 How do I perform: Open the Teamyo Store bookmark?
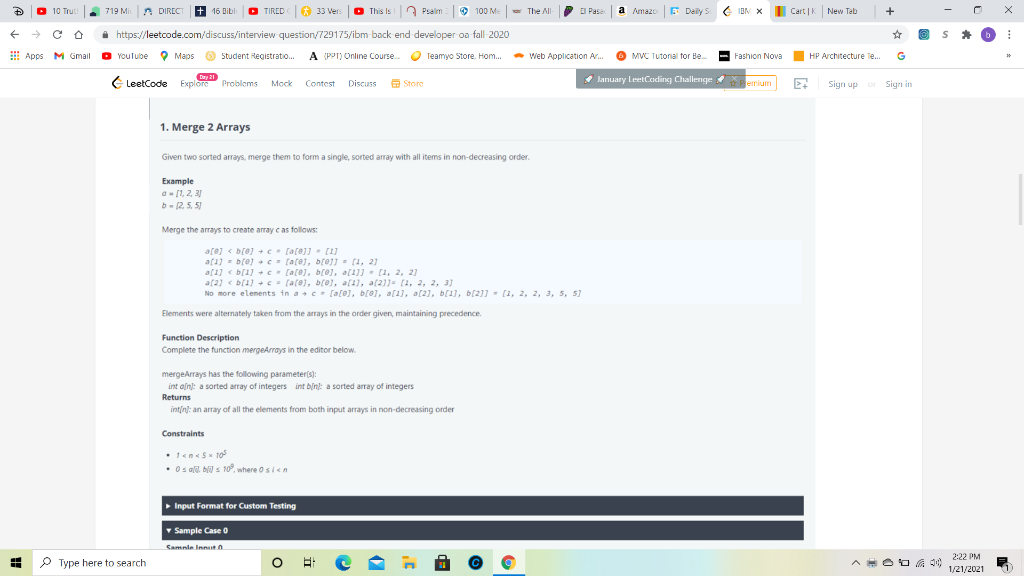pyautogui.click(x=456, y=56)
